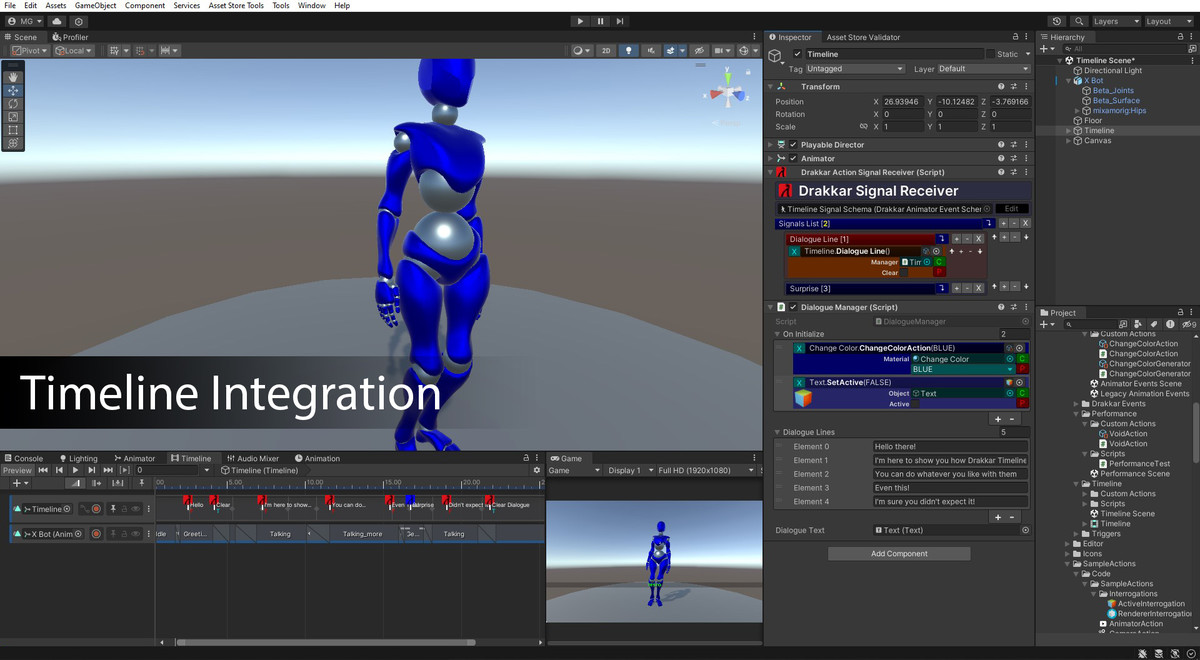Click the record button on X Bot track
1200x660 pixels.
[x=97, y=534]
